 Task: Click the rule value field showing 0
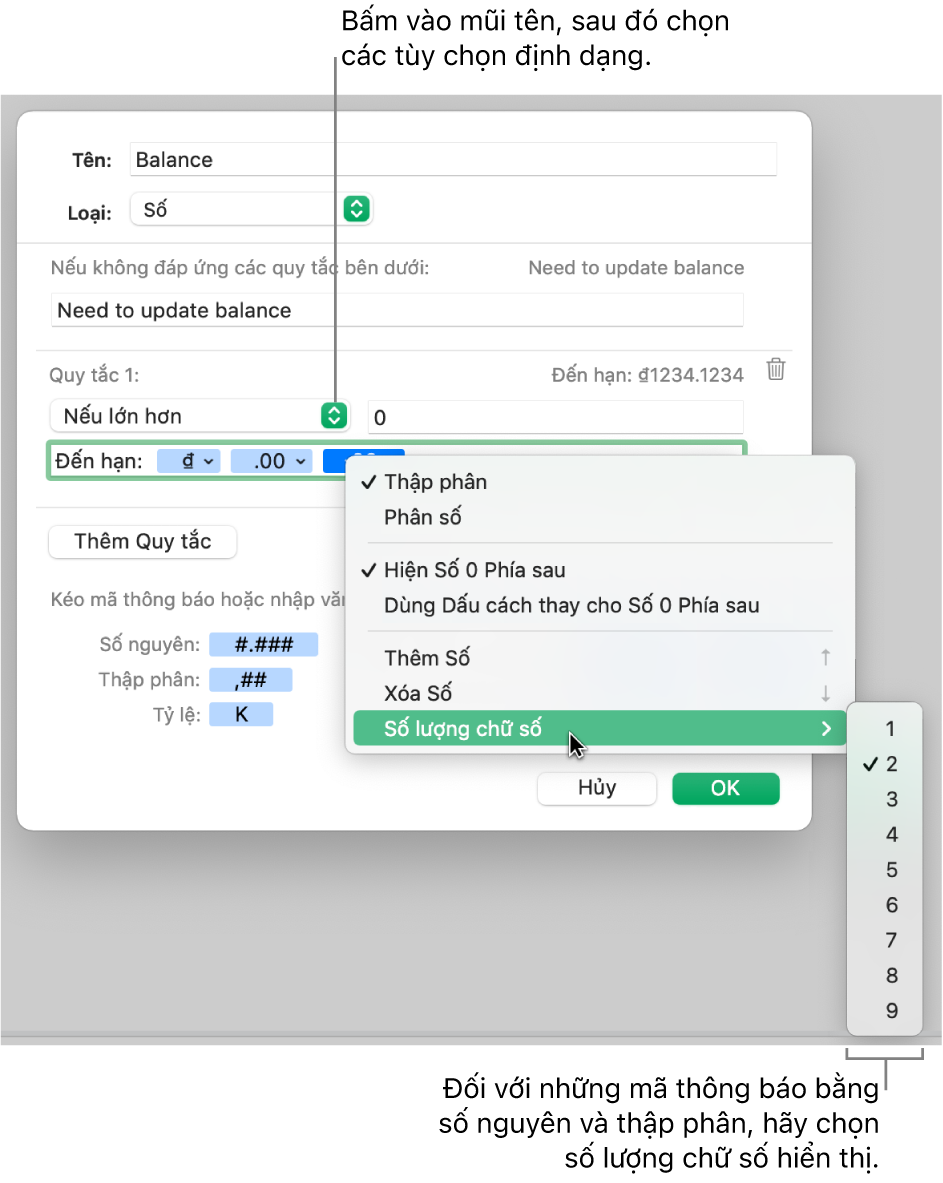coord(555,417)
